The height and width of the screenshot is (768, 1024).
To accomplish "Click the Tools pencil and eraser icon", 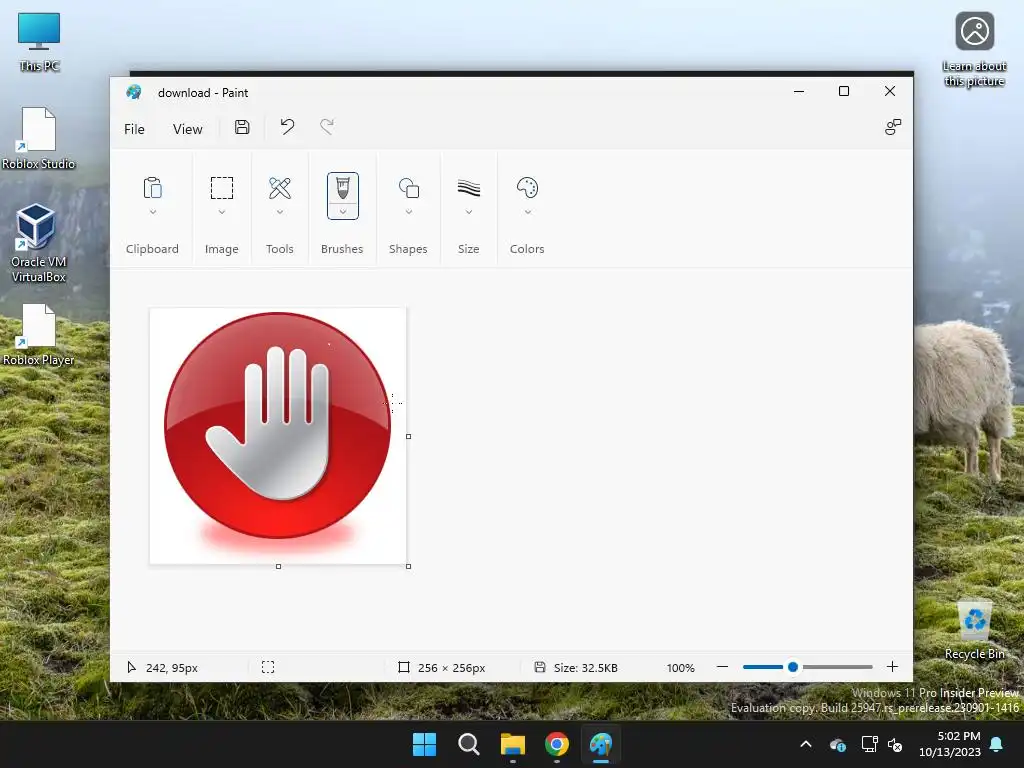I will [280, 188].
